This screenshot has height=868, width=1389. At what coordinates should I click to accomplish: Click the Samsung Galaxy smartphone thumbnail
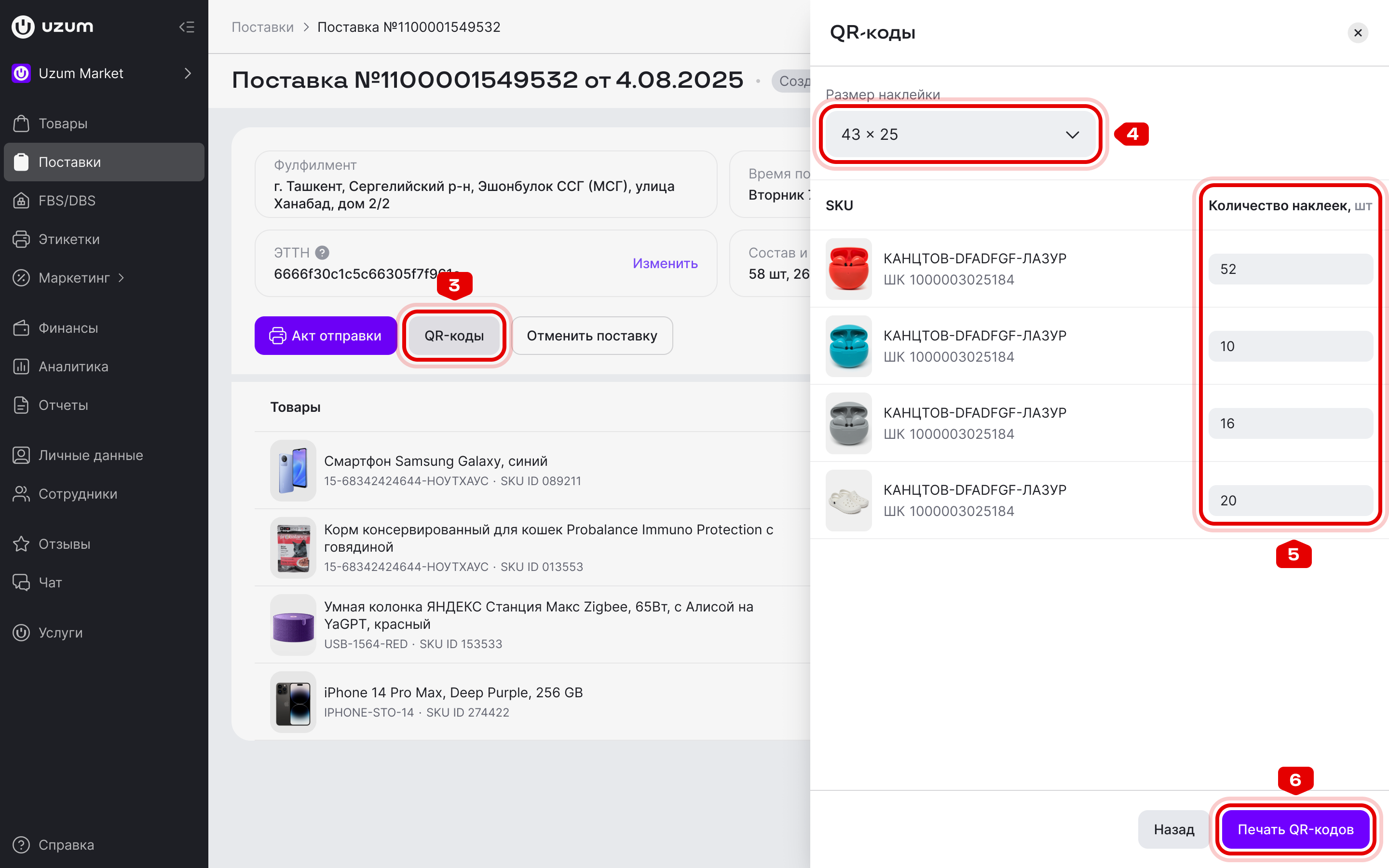[x=293, y=470]
